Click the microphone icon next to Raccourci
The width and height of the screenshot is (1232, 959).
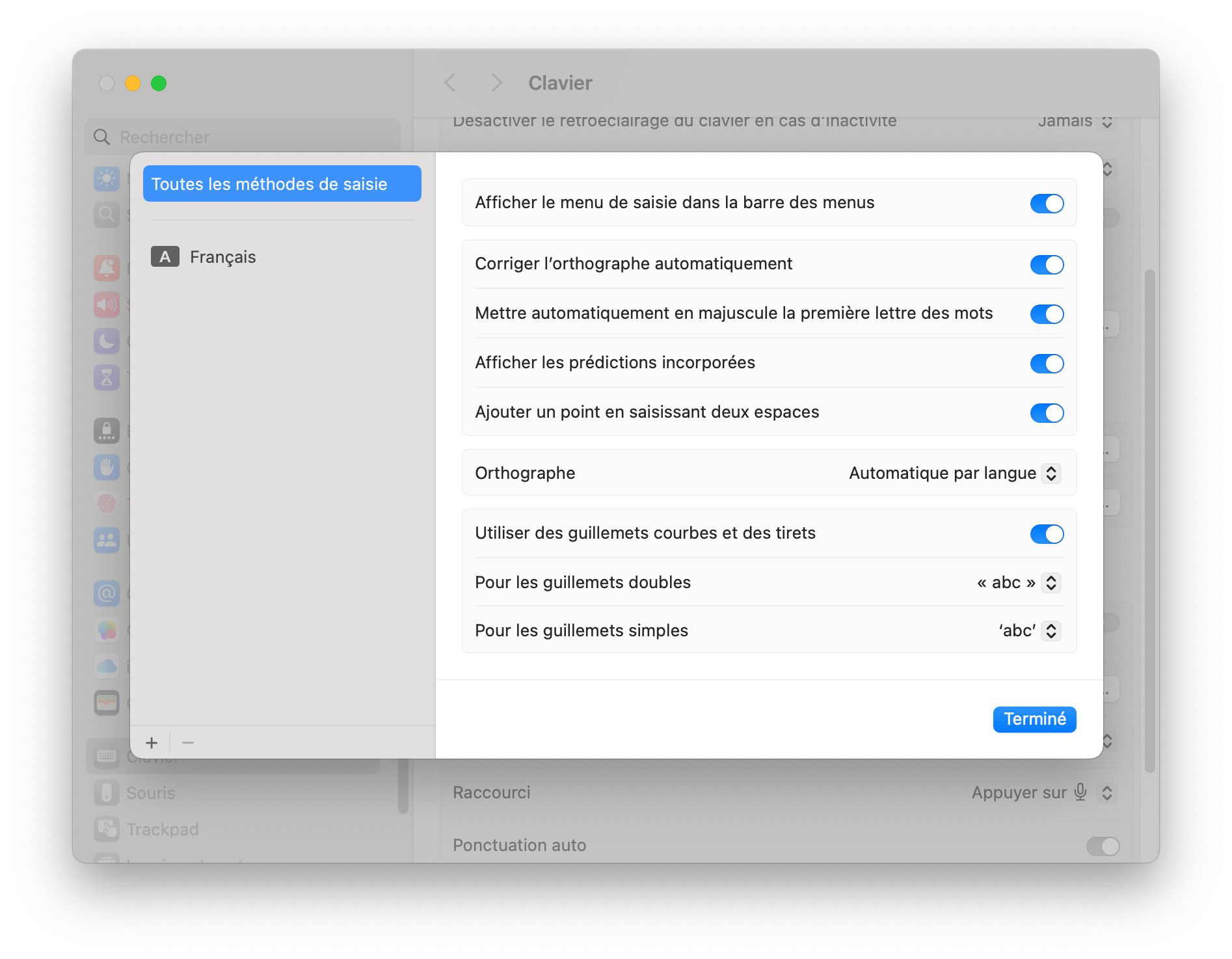1079,792
